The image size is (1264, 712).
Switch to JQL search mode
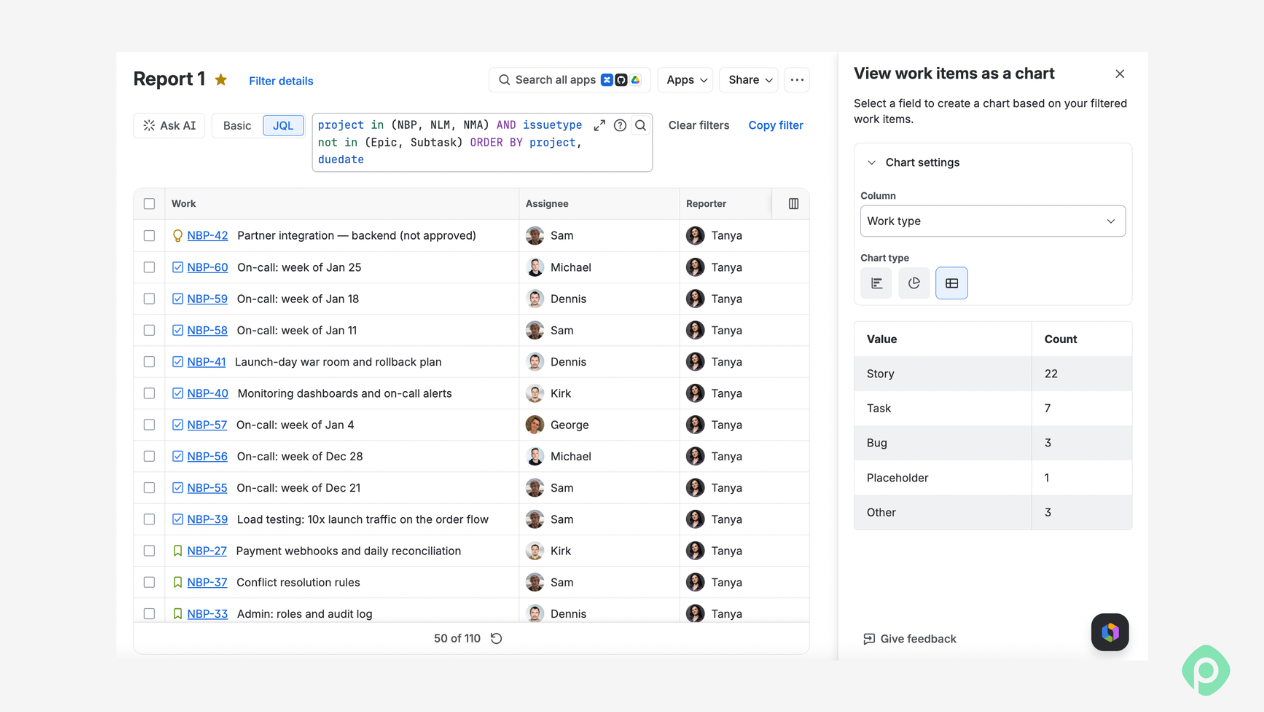click(283, 125)
